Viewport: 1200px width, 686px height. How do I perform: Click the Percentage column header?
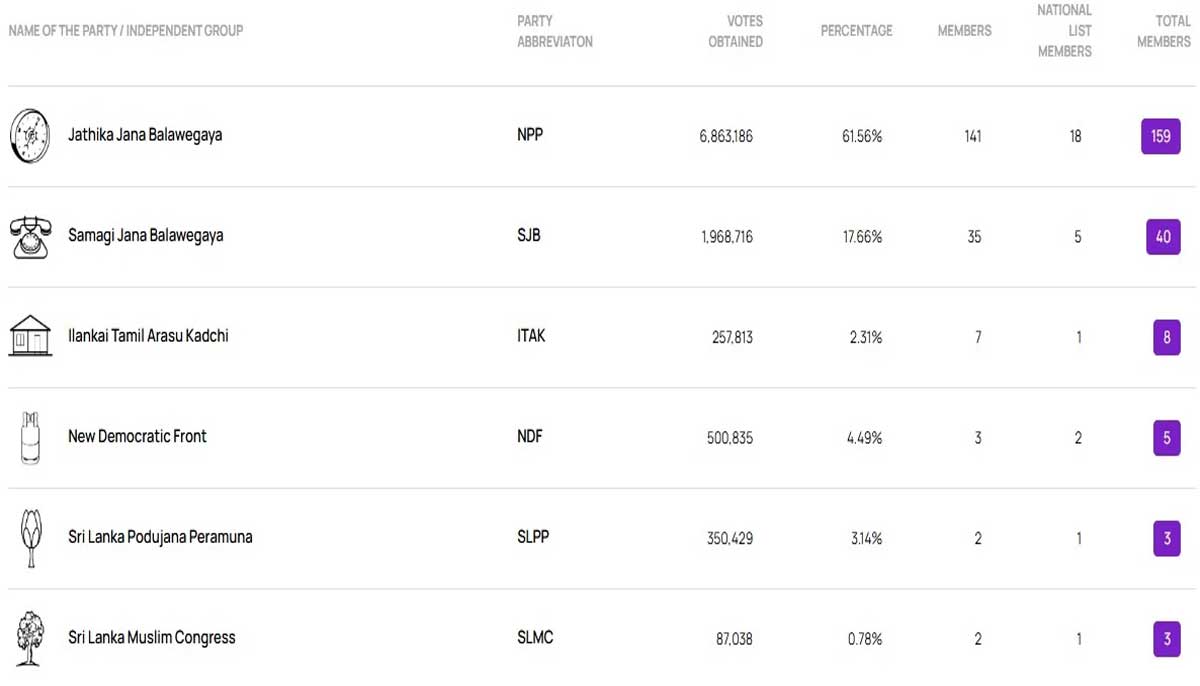coord(856,31)
